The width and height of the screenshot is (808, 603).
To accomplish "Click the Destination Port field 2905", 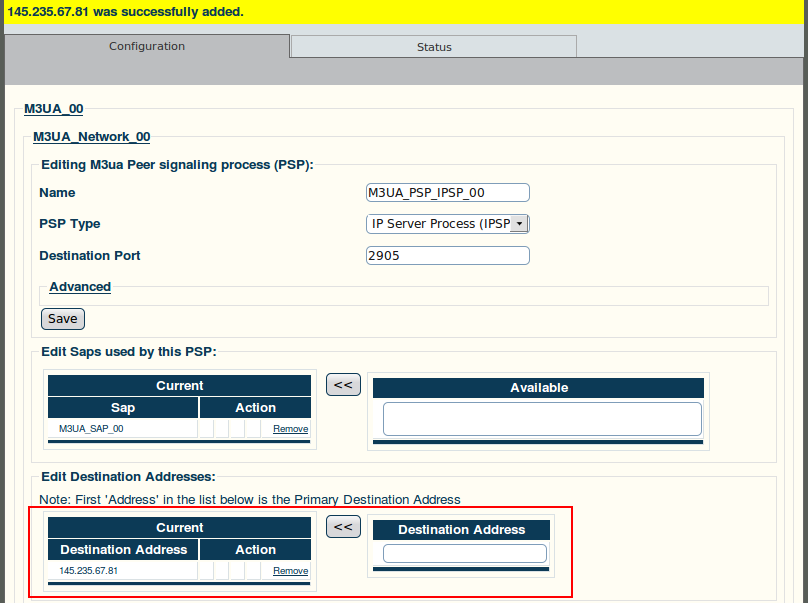I will (447, 256).
